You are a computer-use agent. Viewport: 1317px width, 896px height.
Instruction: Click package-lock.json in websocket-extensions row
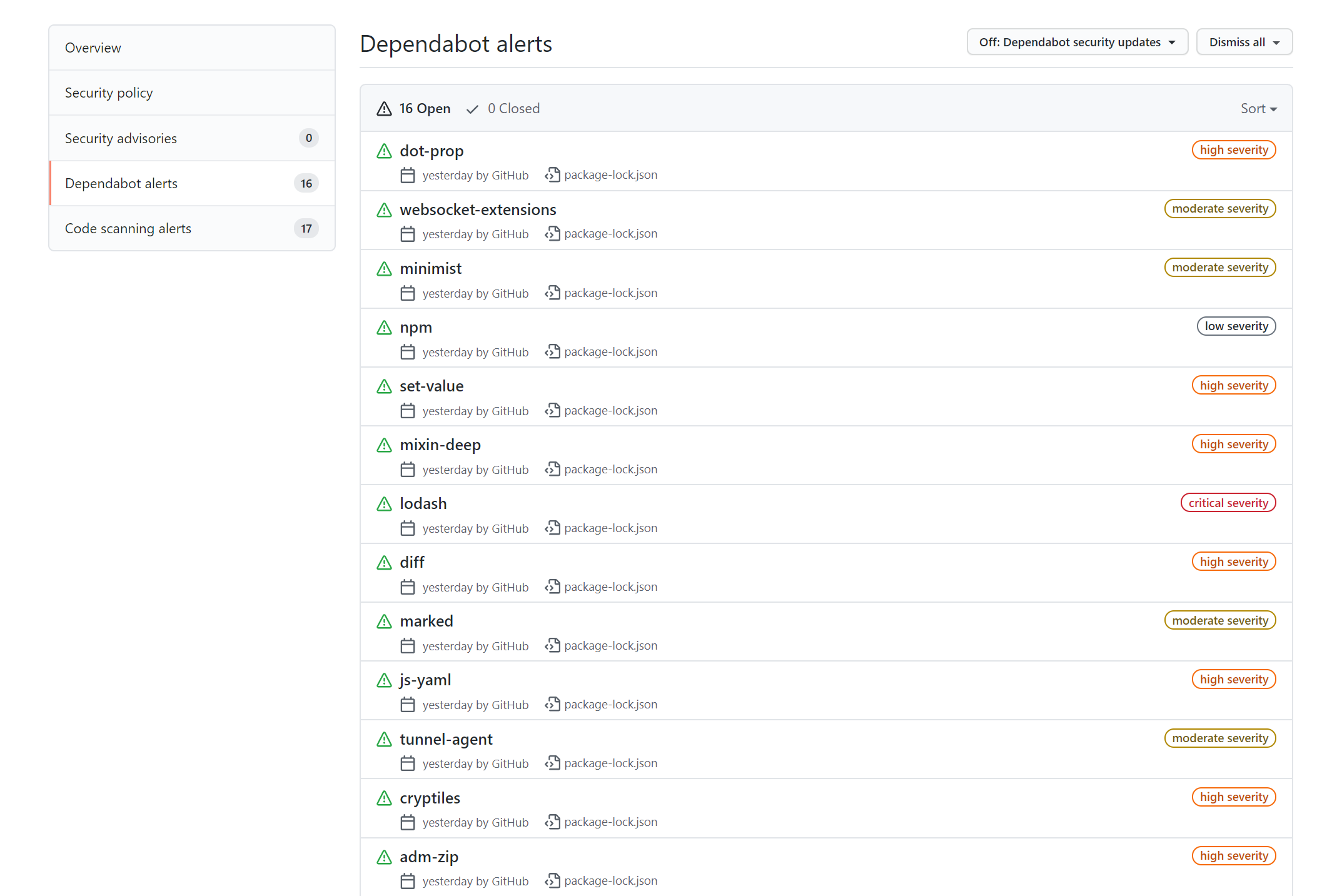click(x=611, y=234)
